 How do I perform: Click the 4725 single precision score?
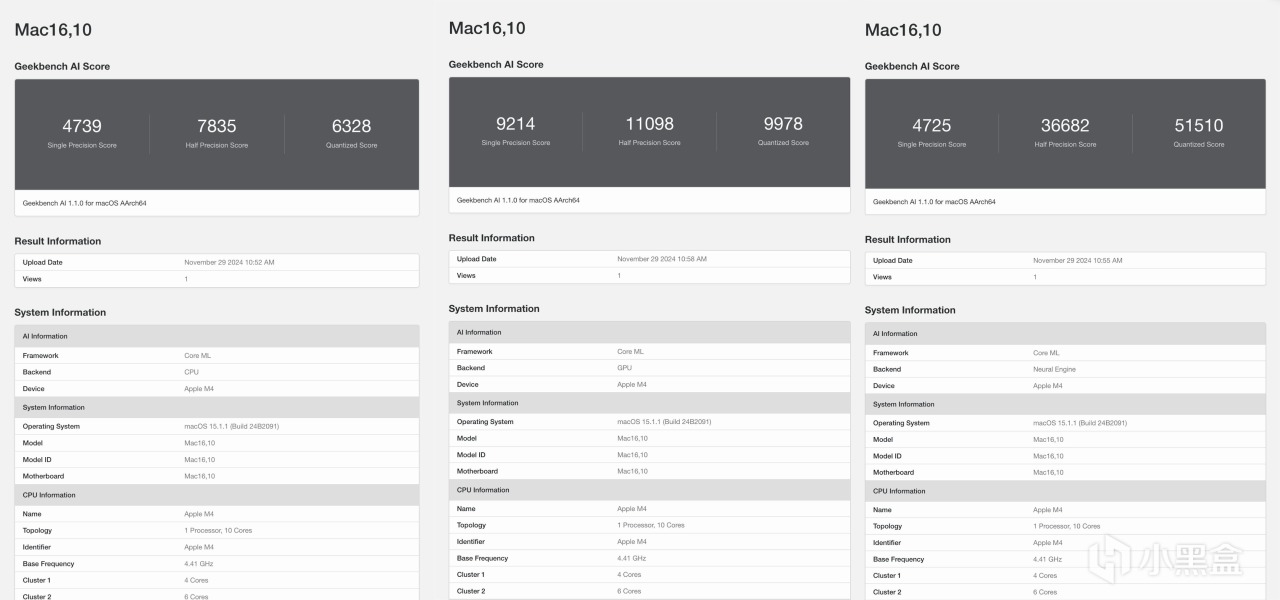coord(931,125)
